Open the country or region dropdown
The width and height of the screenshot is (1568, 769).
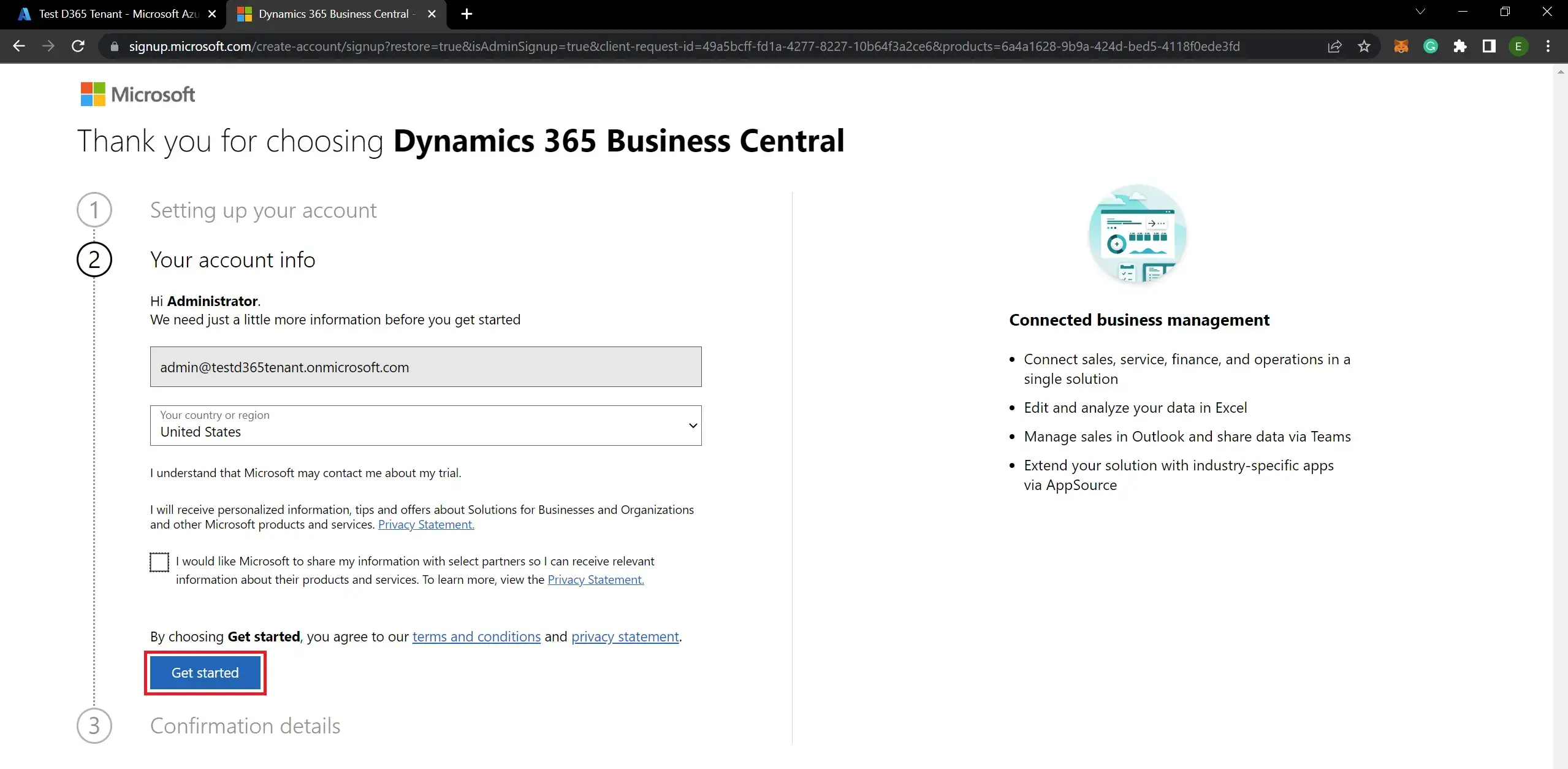pyautogui.click(x=425, y=426)
